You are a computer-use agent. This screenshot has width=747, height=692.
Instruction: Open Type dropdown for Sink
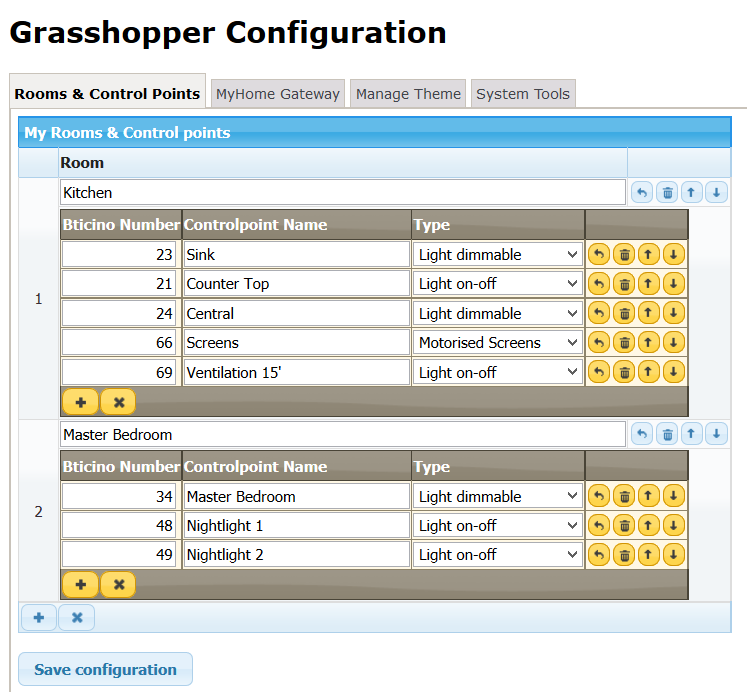click(x=498, y=254)
